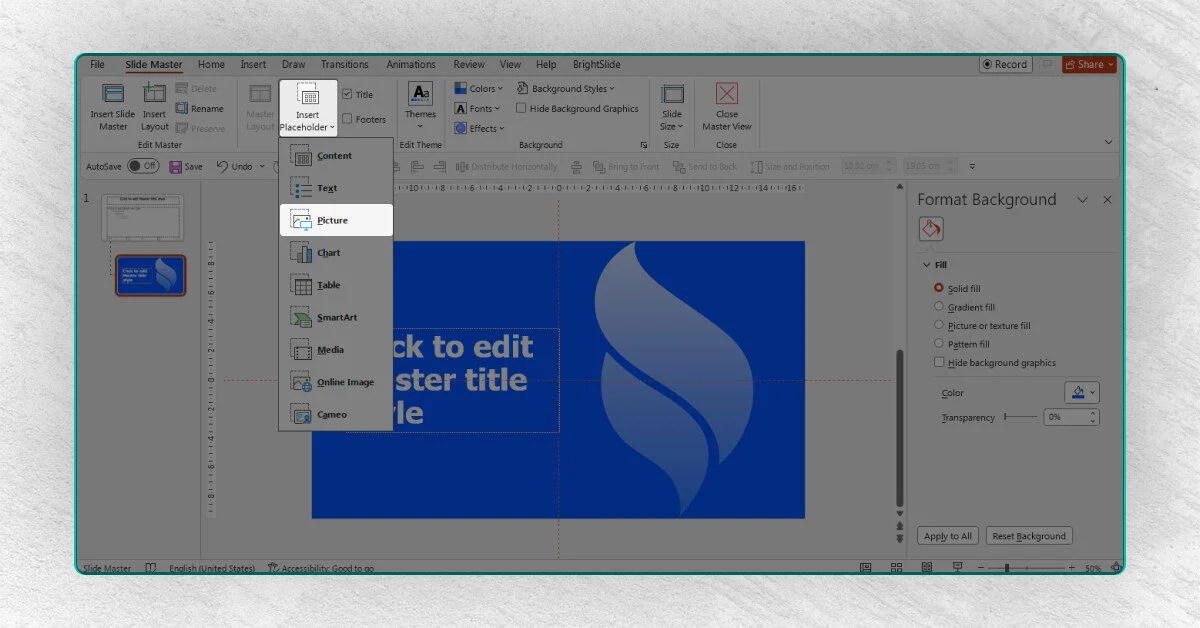Image resolution: width=1200 pixels, height=628 pixels.
Task: Select the Gradient fill radio button
Action: point(938,307)
